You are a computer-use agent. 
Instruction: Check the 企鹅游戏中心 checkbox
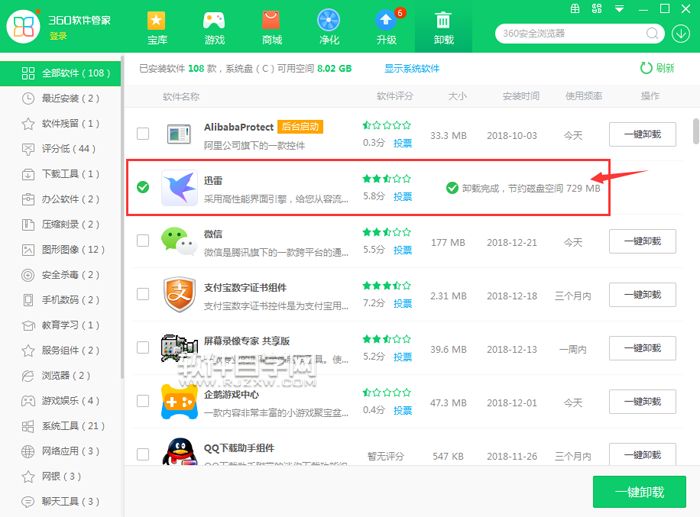point(143,401)
